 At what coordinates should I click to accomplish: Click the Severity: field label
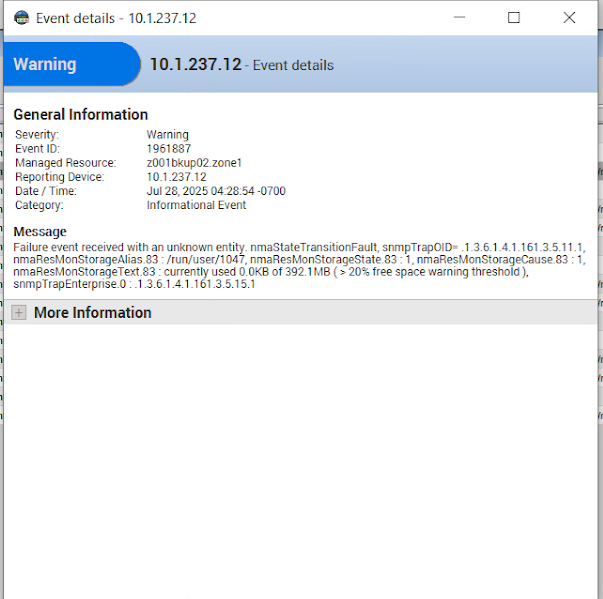[x=37, y=135]
